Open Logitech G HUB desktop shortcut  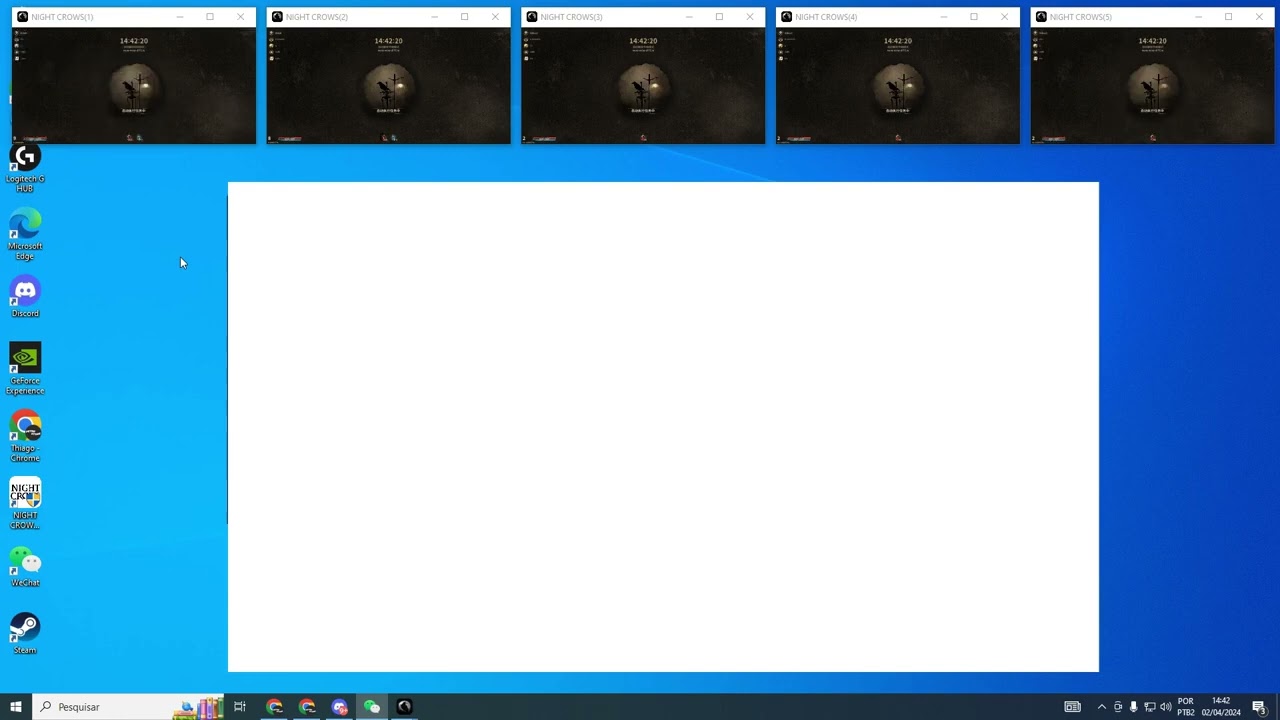[25, 167]
